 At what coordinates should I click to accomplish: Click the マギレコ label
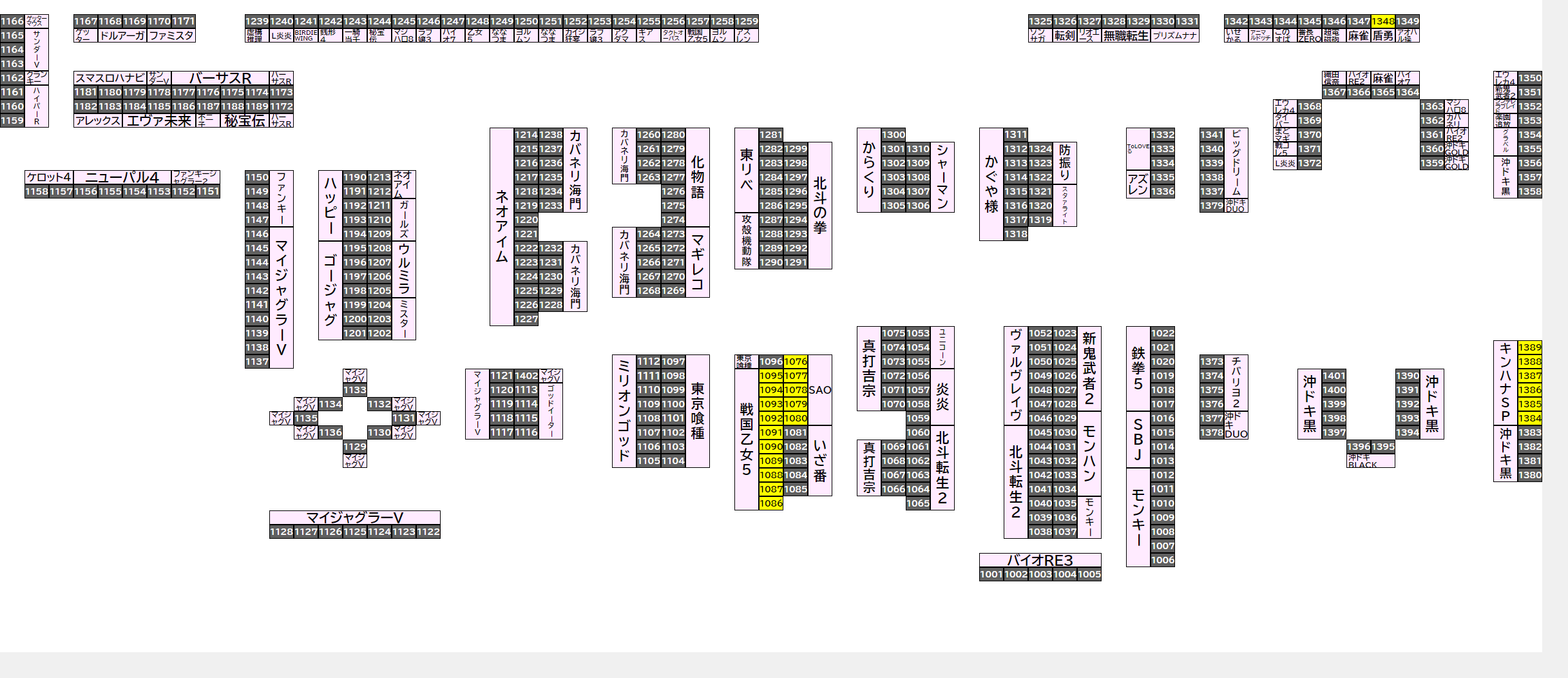[698, 262]
